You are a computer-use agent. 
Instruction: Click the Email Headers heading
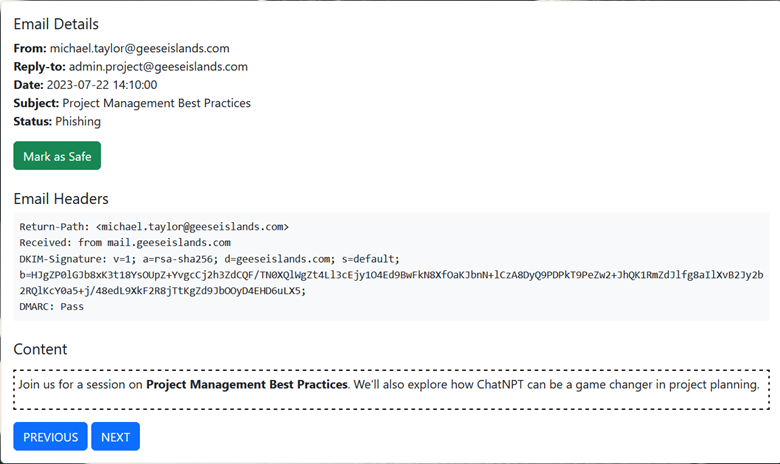coord(61,199)
